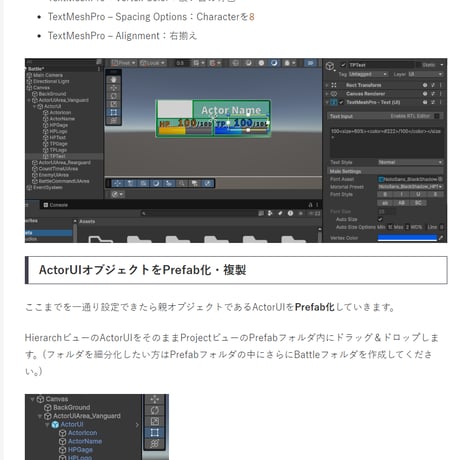Click the blue Vertex Color swatch
The image size is (460, 460).
[x=407, y=238]
